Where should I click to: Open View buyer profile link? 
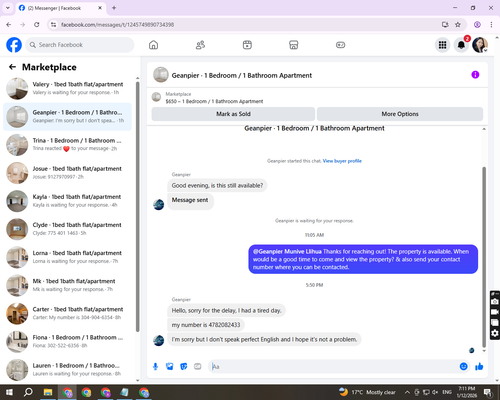coord(342,161)
